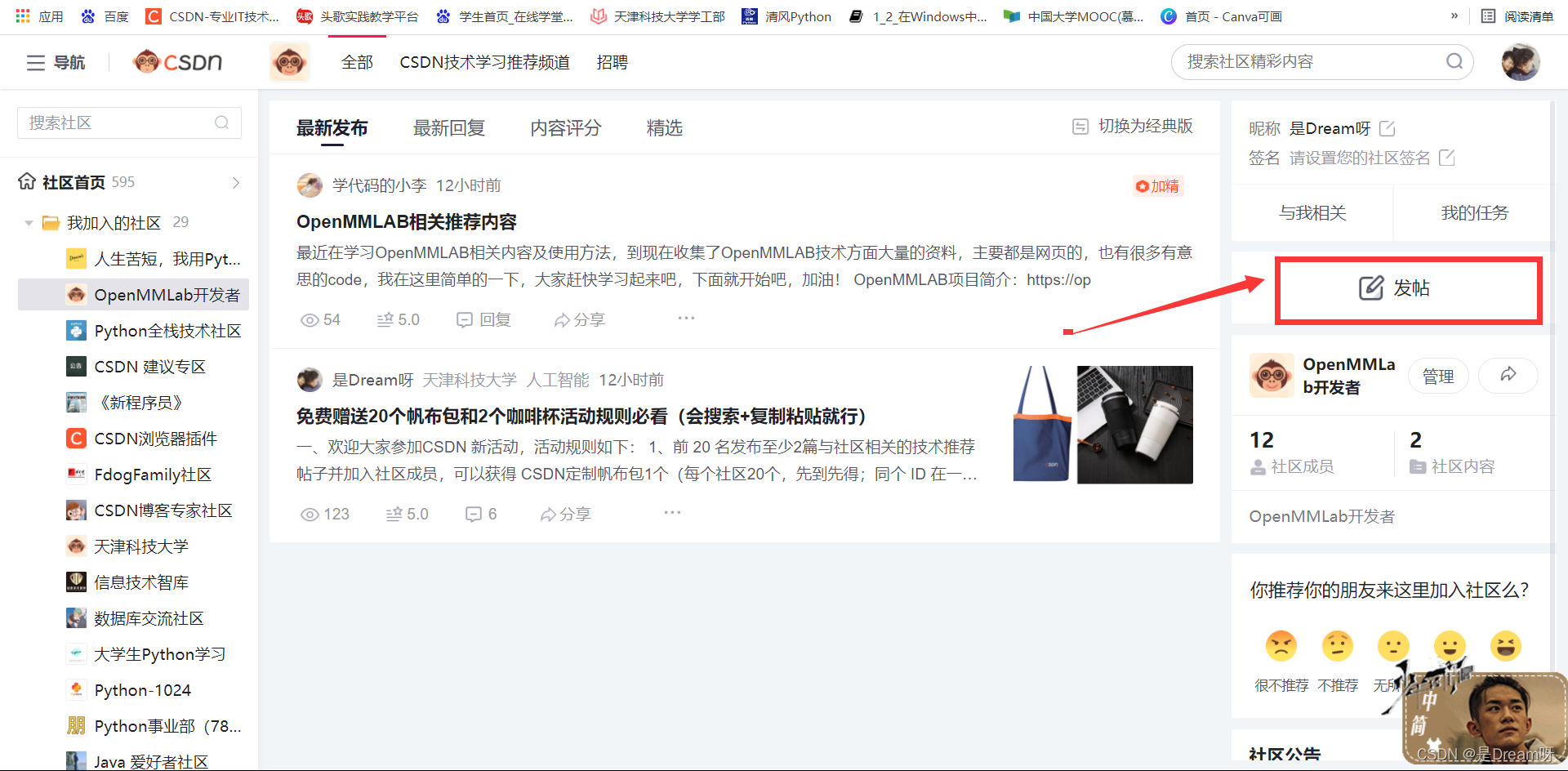Image resolution: width=1568 pixels, height=771 pixels.
Task: Open 百度 bookmark
Action: (x=105, y=16)
